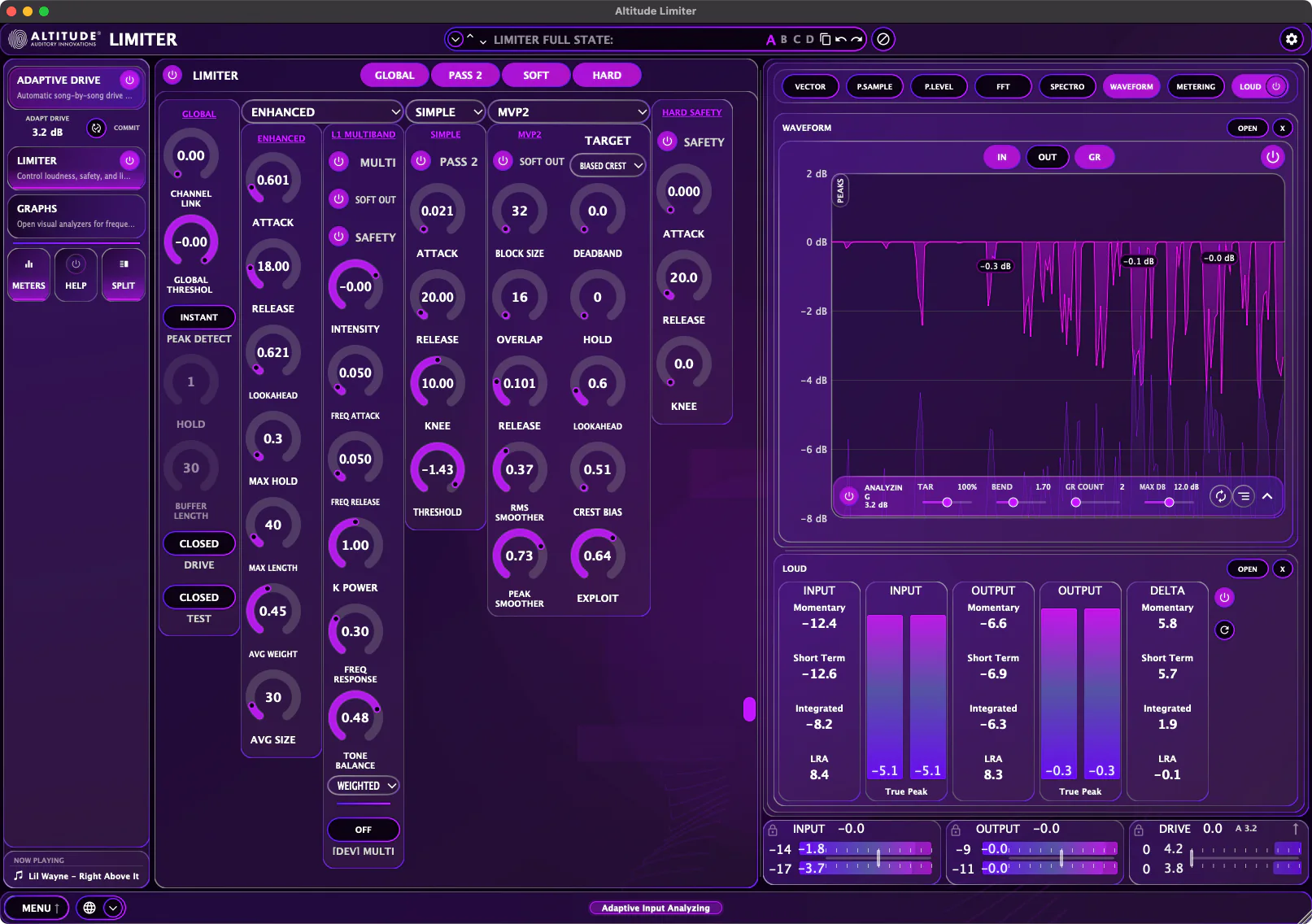Reset the Loud meter with the circular arrow
This screenshot has height=924, width=1312.
1224,630
